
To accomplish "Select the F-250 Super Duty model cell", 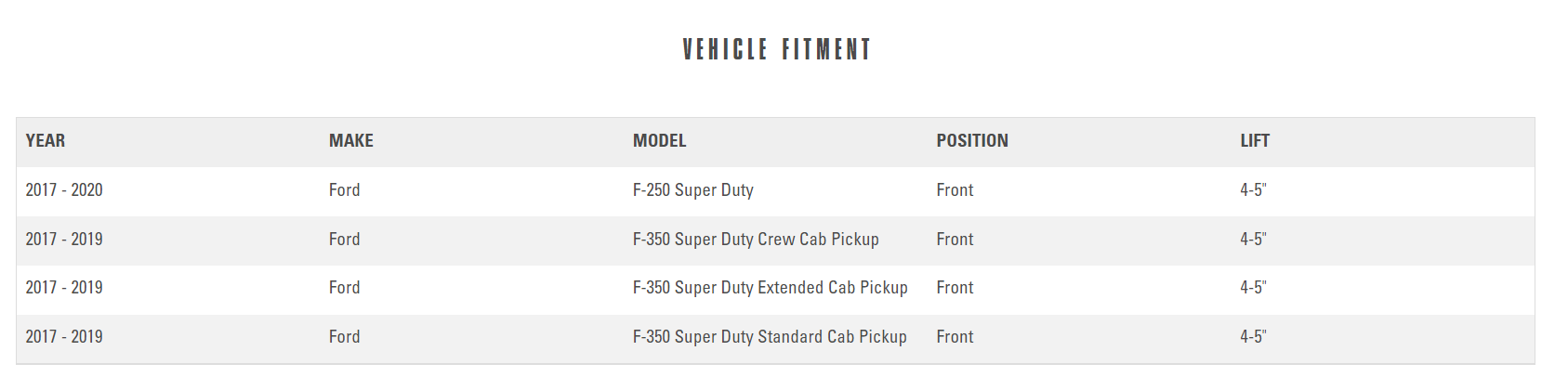I will pos(692,190).
